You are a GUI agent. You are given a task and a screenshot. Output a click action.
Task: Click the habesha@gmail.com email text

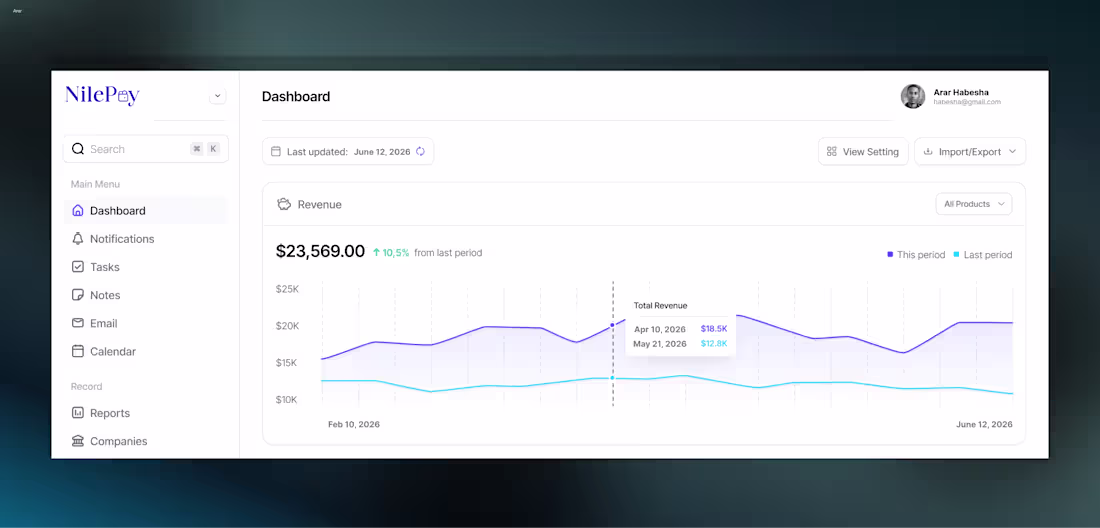click(x=967, y=102)
